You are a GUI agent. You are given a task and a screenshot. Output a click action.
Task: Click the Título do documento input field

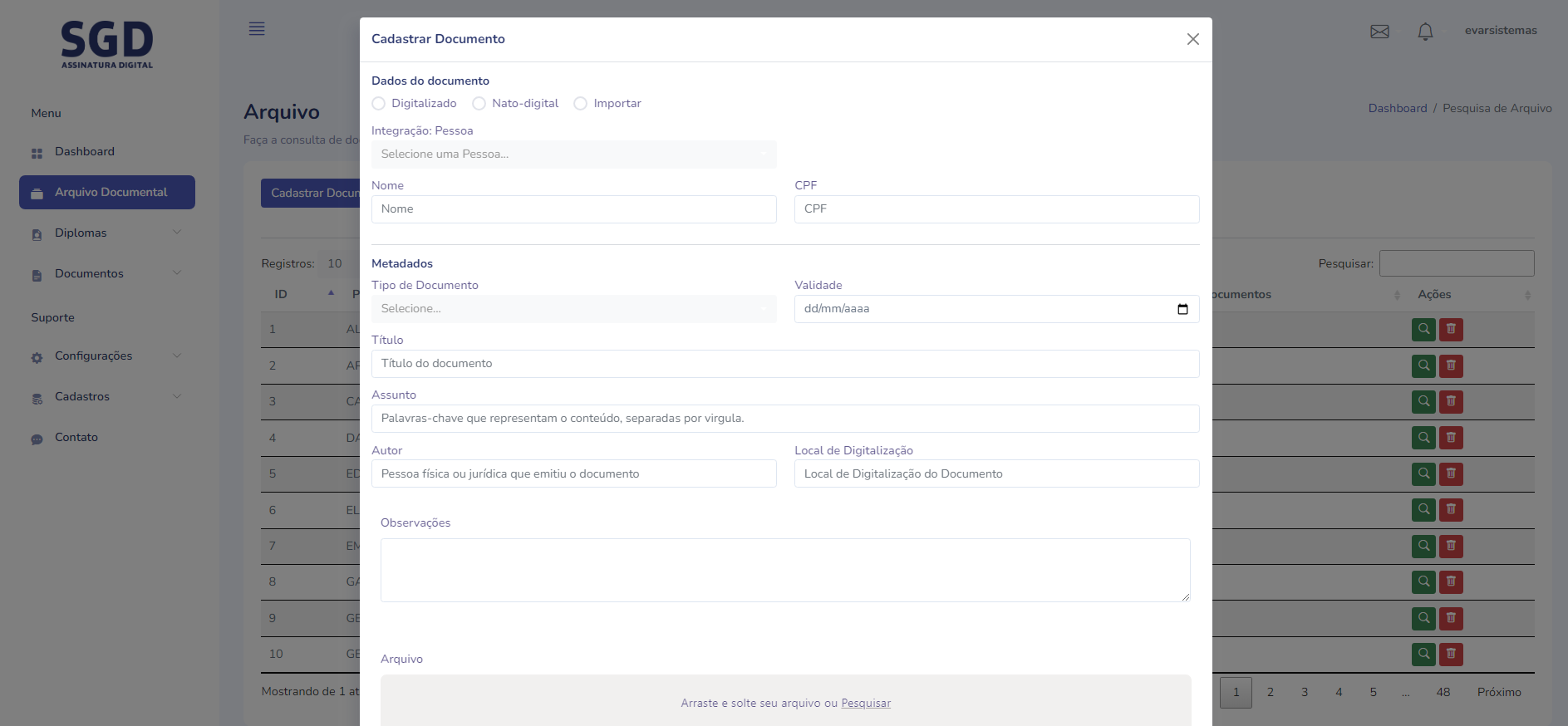[784, 364]
